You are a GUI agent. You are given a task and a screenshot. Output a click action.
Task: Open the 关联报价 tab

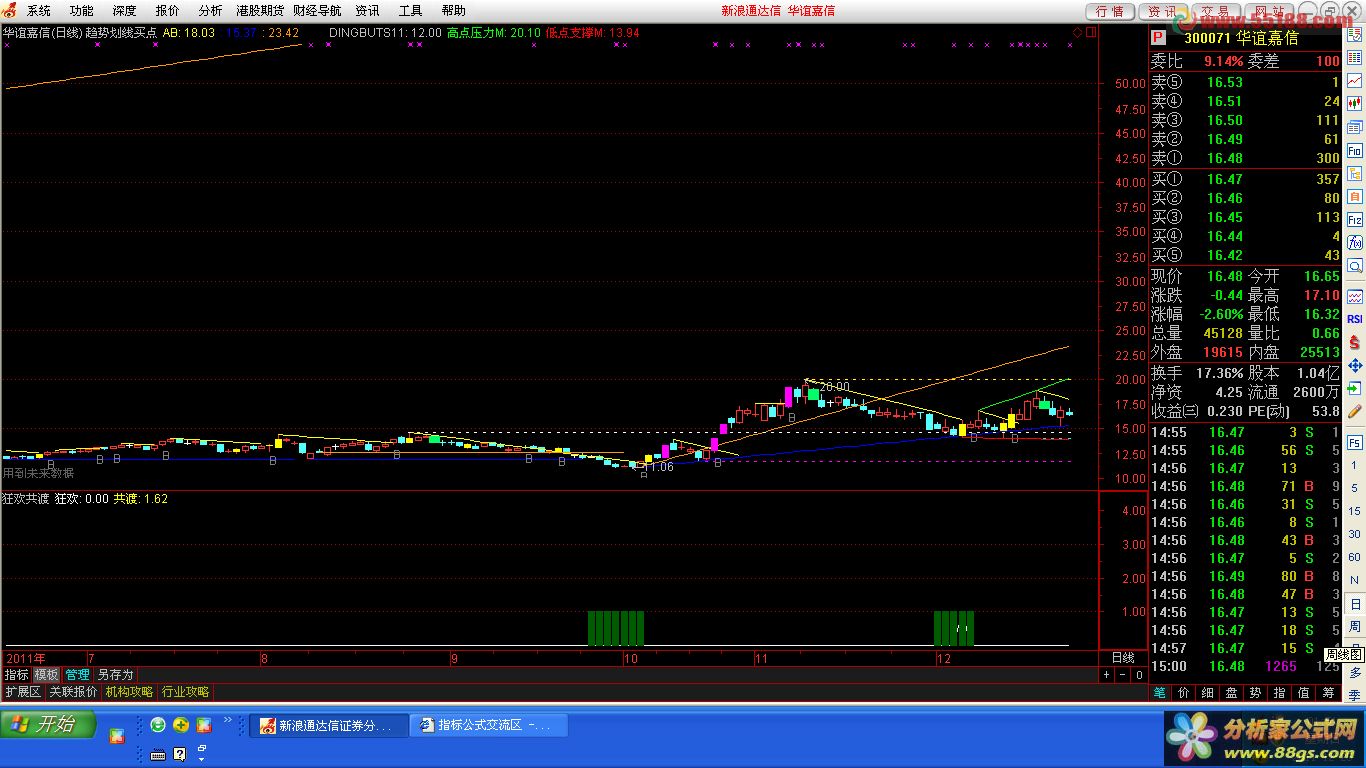pos(73,692)
